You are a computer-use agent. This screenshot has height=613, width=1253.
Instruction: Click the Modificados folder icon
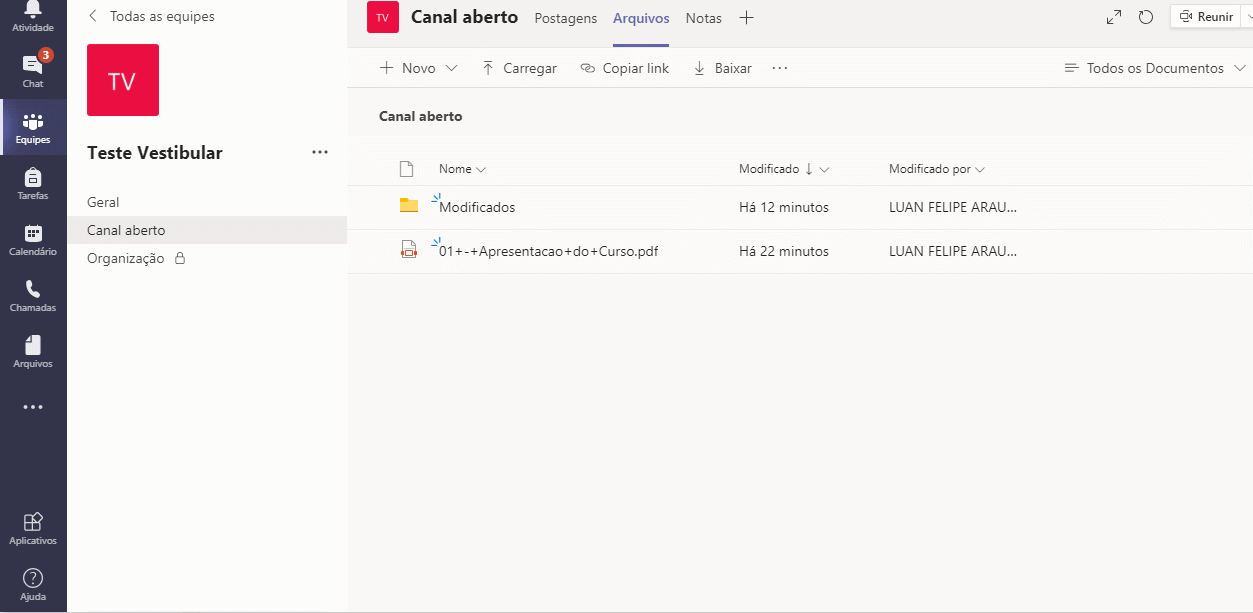click(409, 206)
